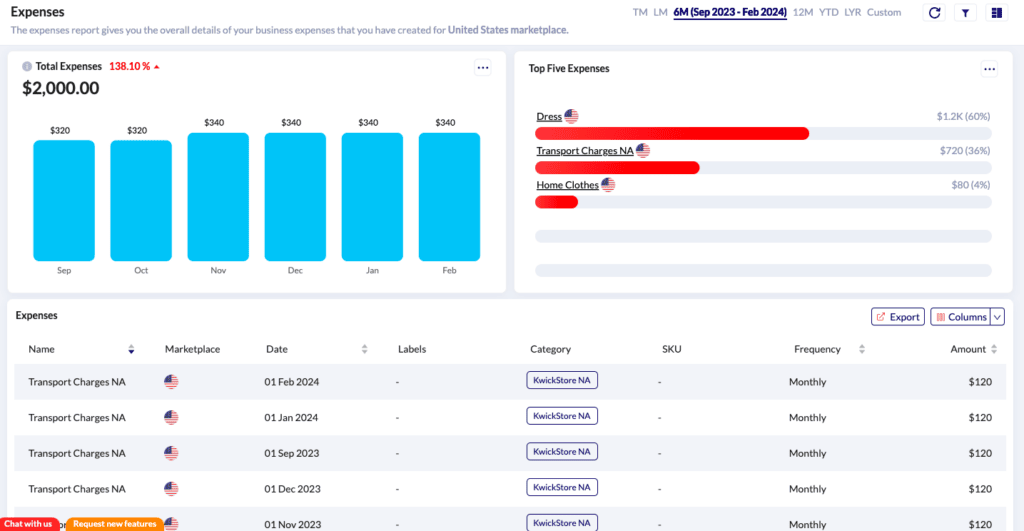Viewport: 1024px width, 531px height.
Task: Open Transport Charges NA link in Top Five
Action: click(x=584, y=150)
